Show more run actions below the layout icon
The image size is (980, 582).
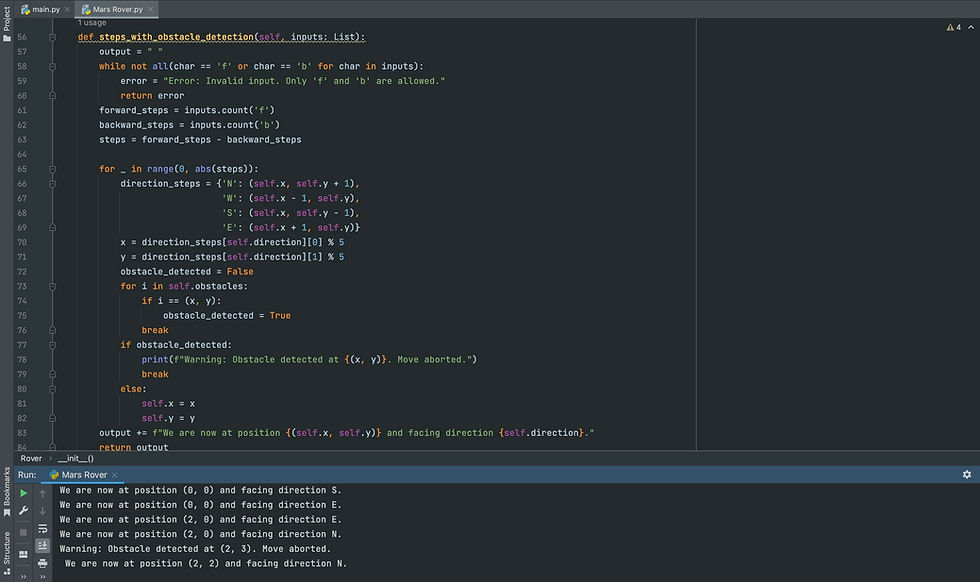coord(24,576)
